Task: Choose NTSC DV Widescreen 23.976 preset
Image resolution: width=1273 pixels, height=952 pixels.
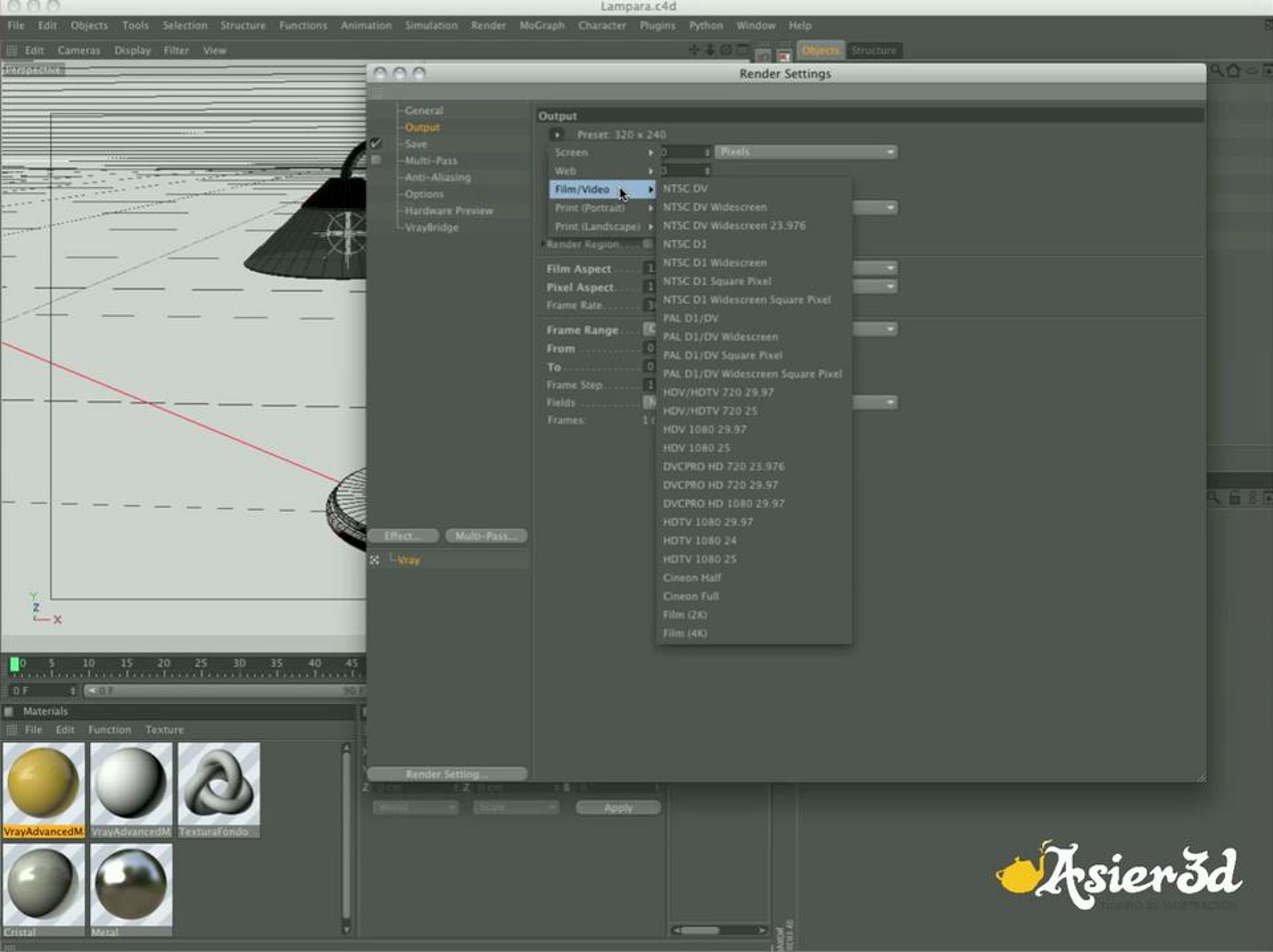Action: (x=754, y=225)
